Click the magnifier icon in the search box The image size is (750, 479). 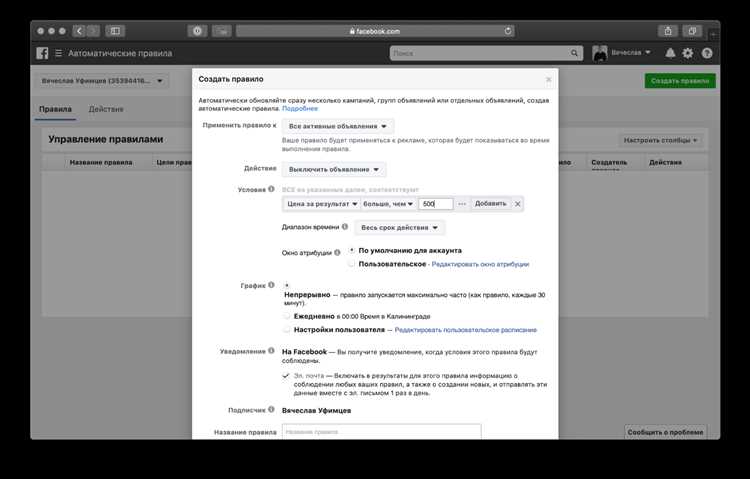[574, 53]
